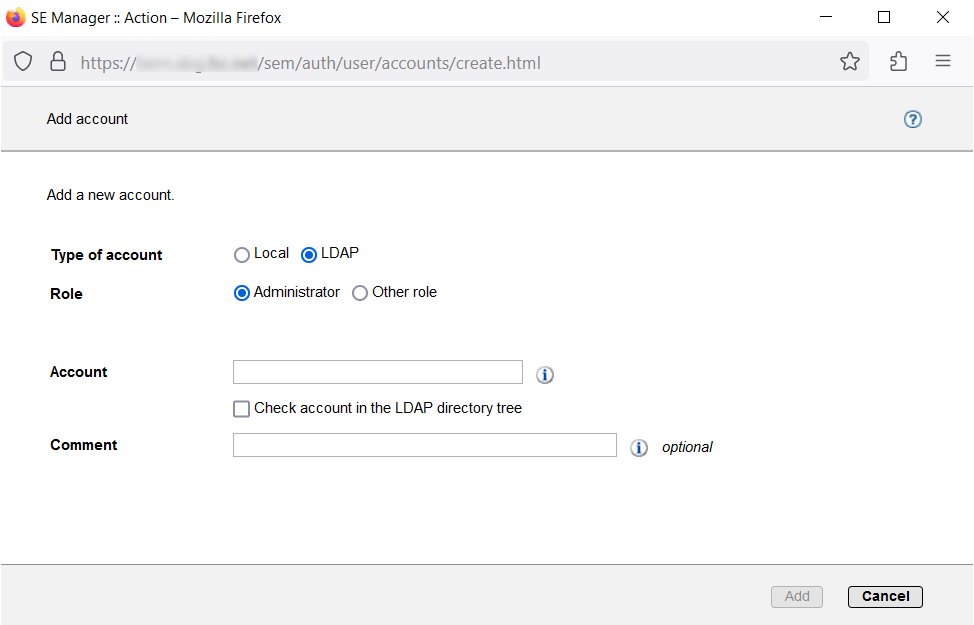Choose the Administrator role
The width and height of the screenshot is (974, 625).
[x=242, y=293]
